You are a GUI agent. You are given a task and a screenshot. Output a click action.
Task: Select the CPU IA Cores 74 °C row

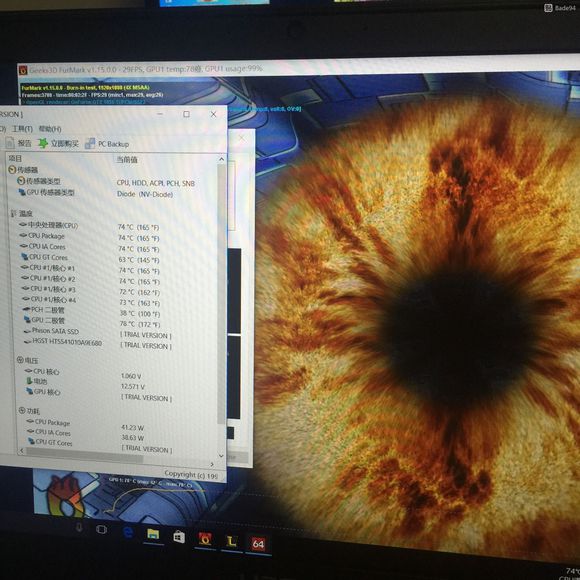(90, 247)
